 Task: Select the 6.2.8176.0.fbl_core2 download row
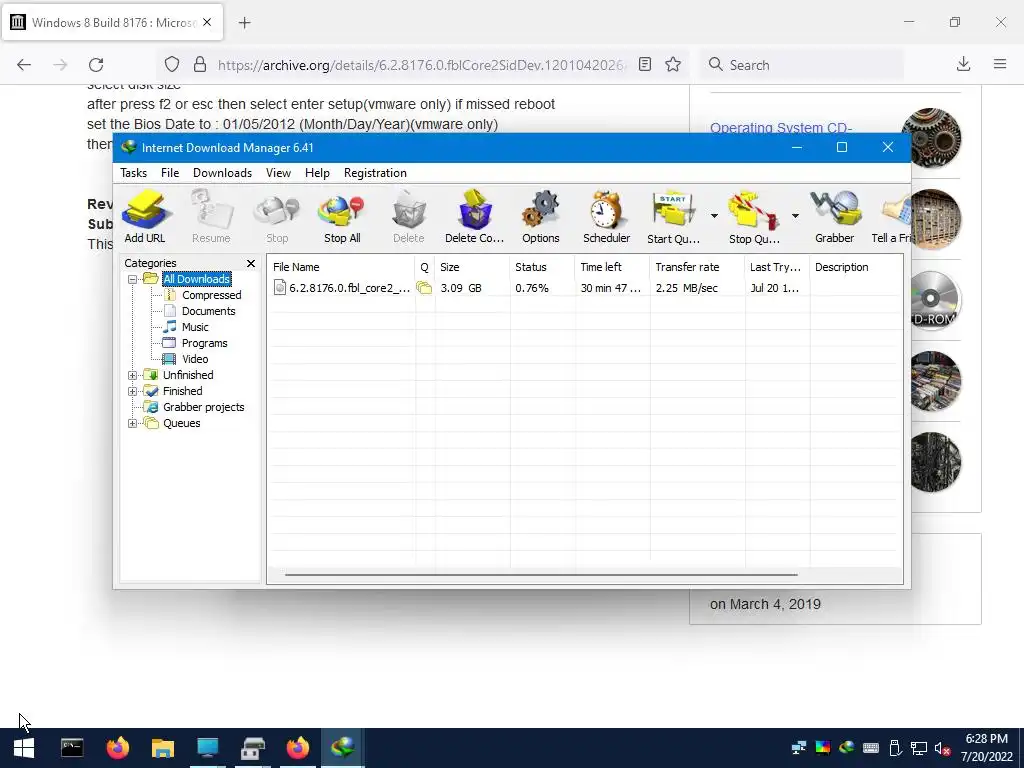click(585, 288)
